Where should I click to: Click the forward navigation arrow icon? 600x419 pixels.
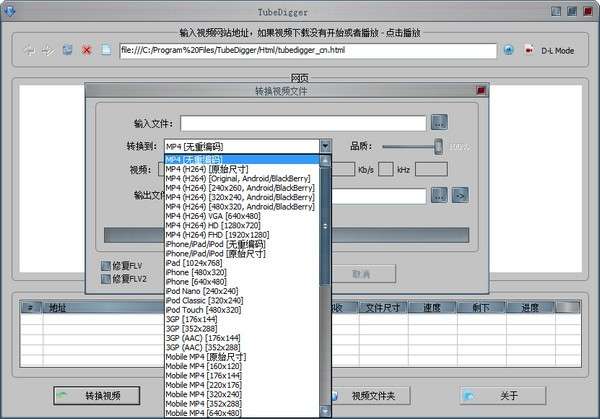click(x=48, y=50)
